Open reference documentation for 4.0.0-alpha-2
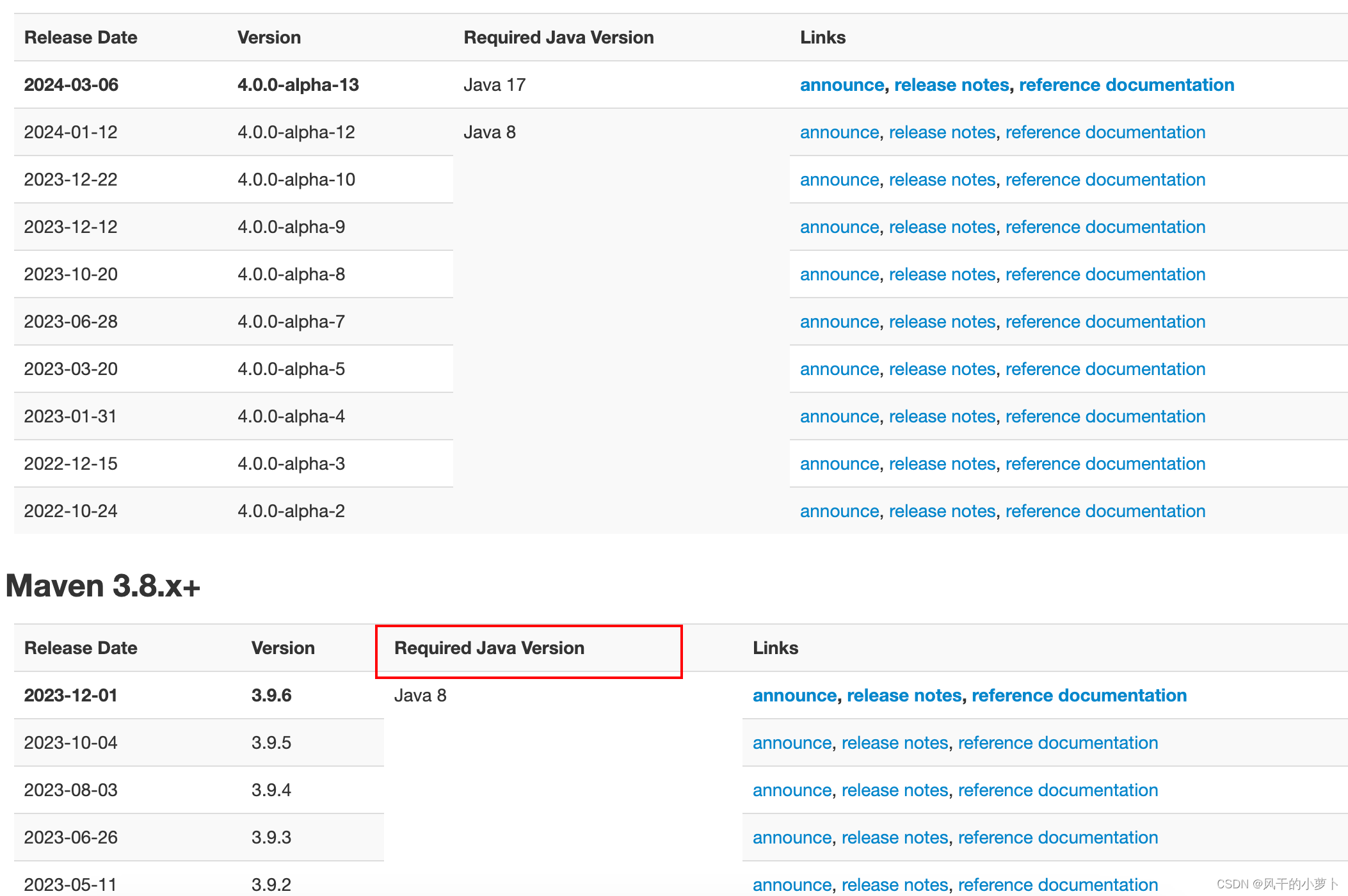This screenshot has width=1348, height=896. click(1105, 511)
